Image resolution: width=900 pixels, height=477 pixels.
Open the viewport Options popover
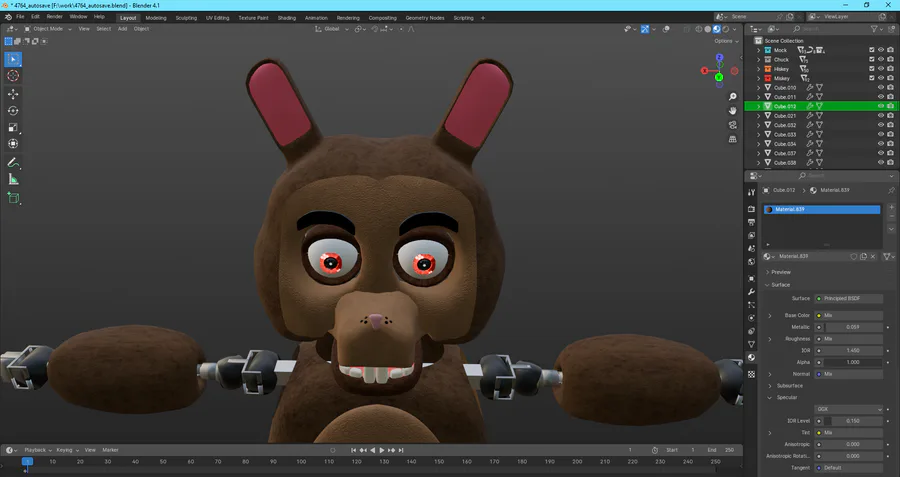click(726, 41)
